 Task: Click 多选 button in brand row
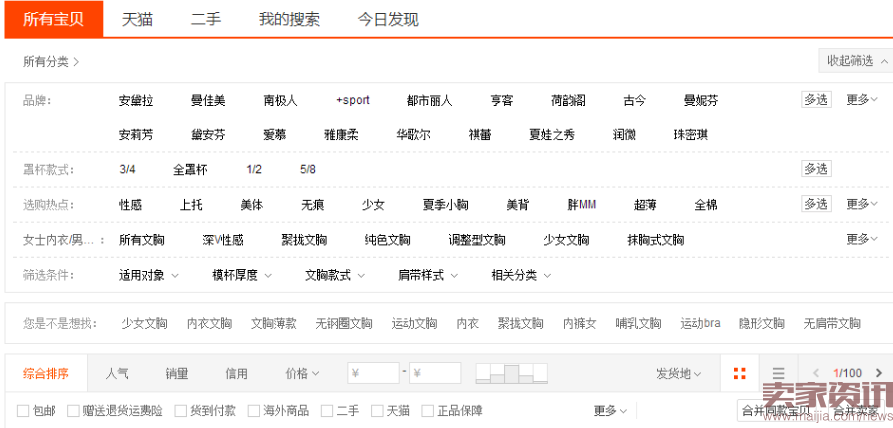[815, 100]
